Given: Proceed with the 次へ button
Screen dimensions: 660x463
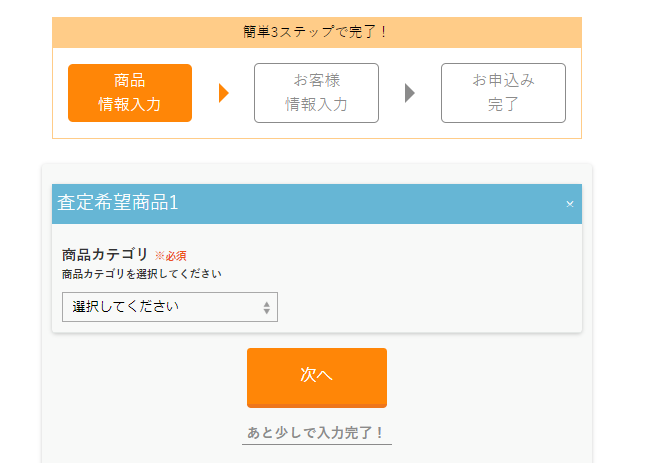Looking at the screenshot, I should pyautogui.click(x=317, y=378).
